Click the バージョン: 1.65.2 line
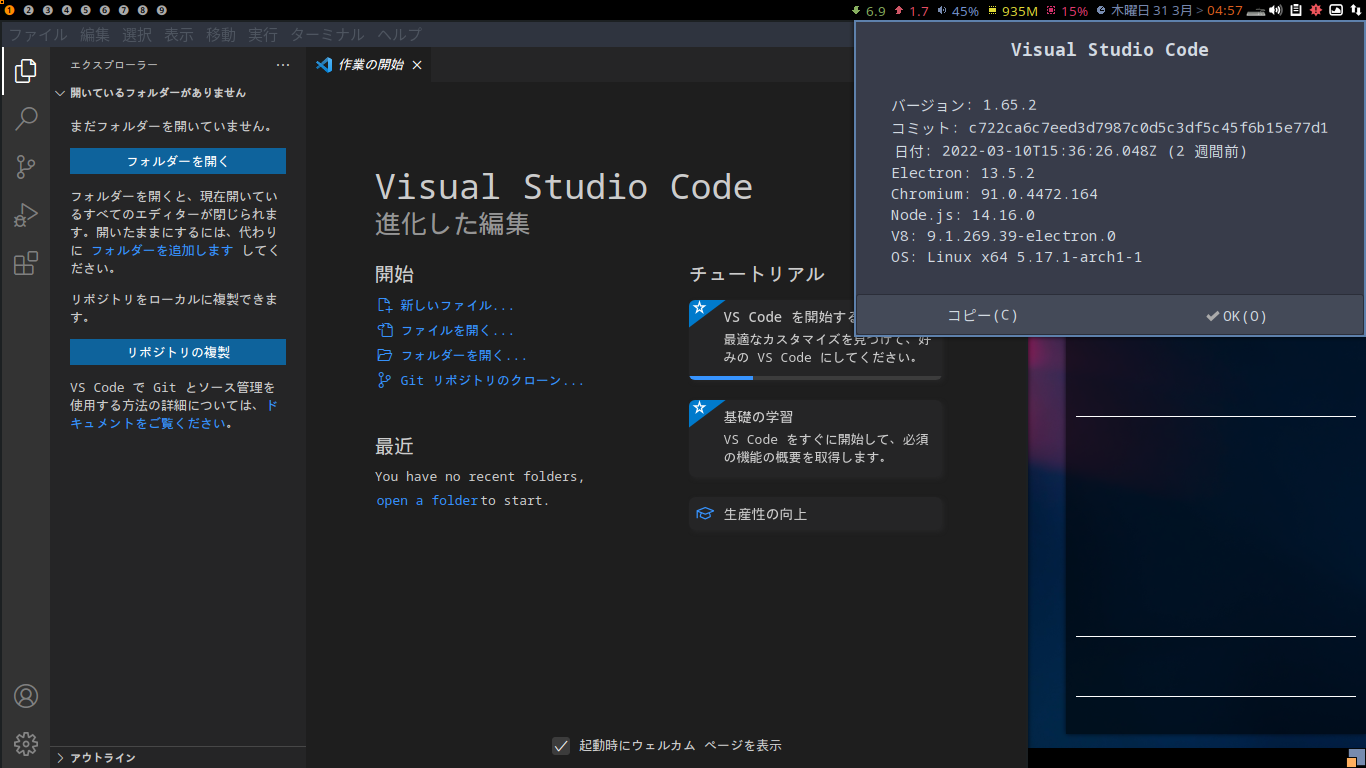This screenshot has height=768, width=1366. (x=964, y=105)
